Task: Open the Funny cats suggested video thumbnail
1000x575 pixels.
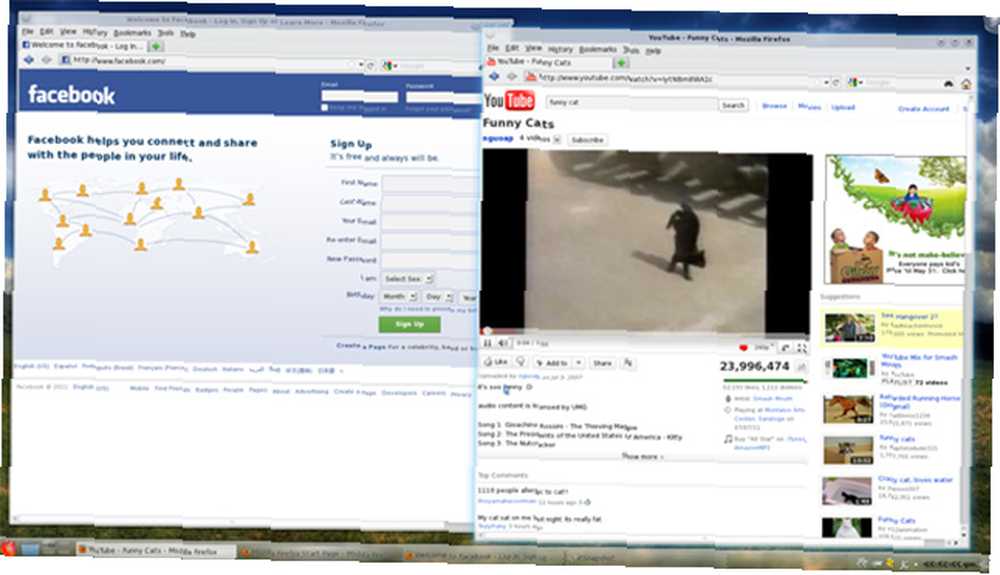Action: (848, 450)
